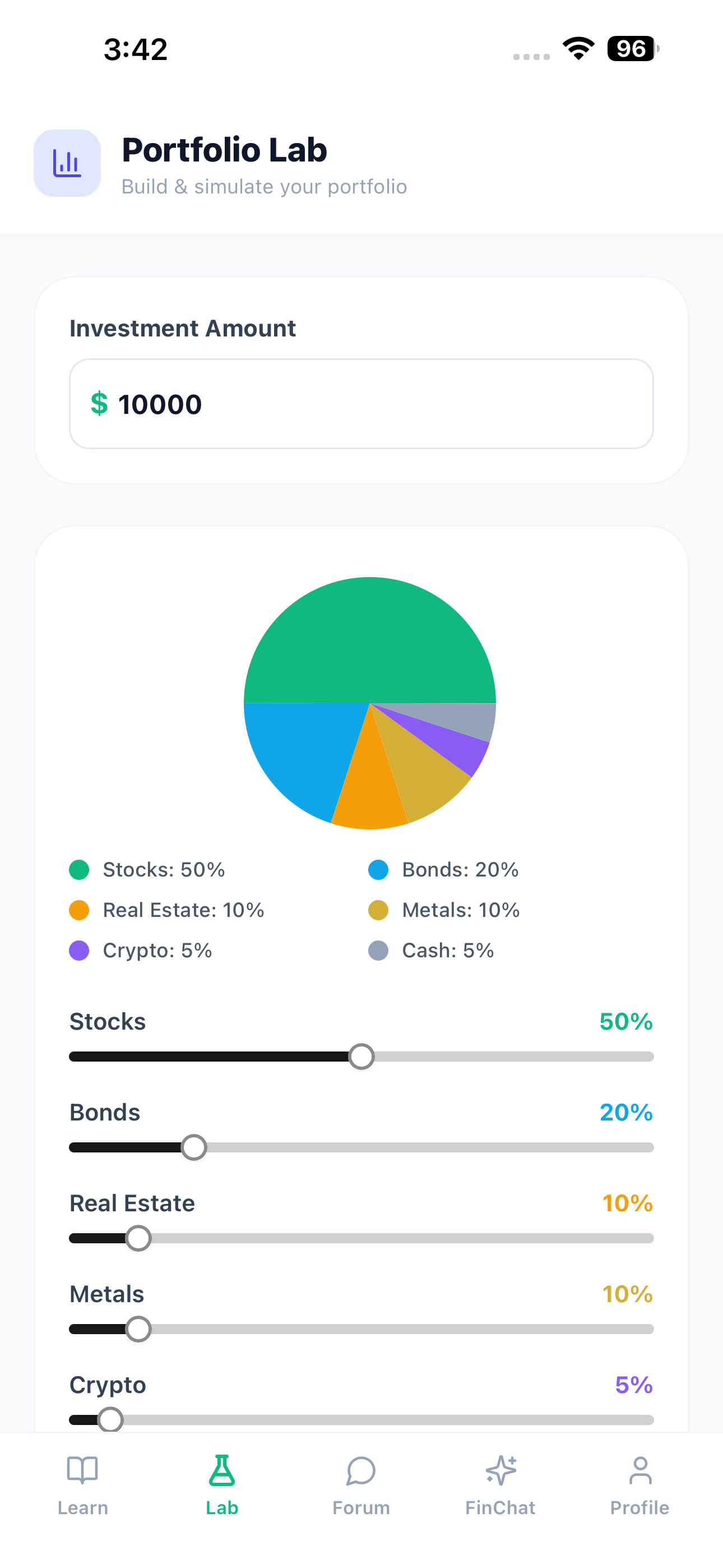Image resolution: width=723 pixels, height=1568 pixels.
Task: Click the Metals slider handle
Action: (x=138, y=1329)
